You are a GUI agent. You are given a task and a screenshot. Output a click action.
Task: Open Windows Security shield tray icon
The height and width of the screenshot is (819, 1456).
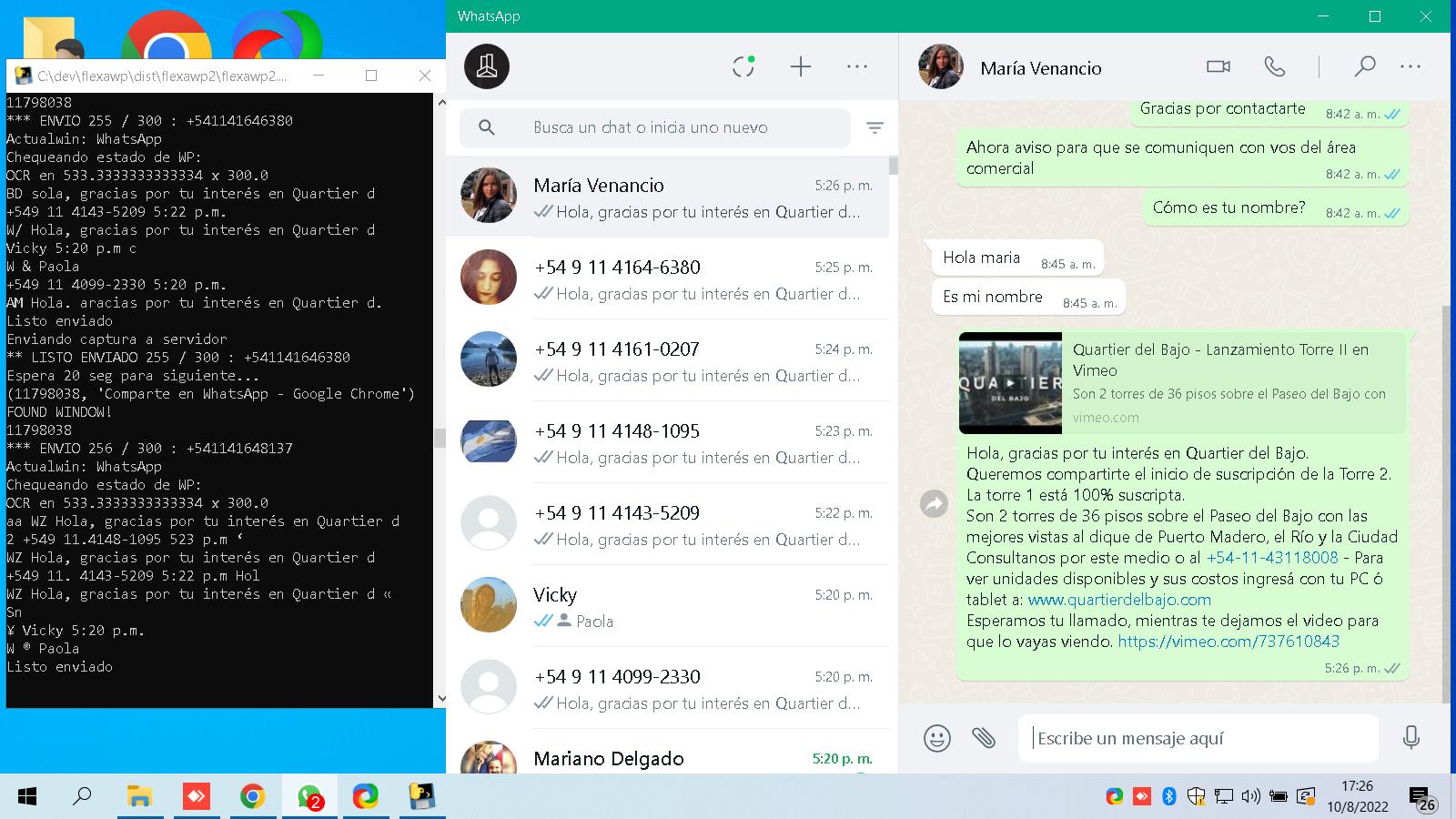coord(1197,797)
